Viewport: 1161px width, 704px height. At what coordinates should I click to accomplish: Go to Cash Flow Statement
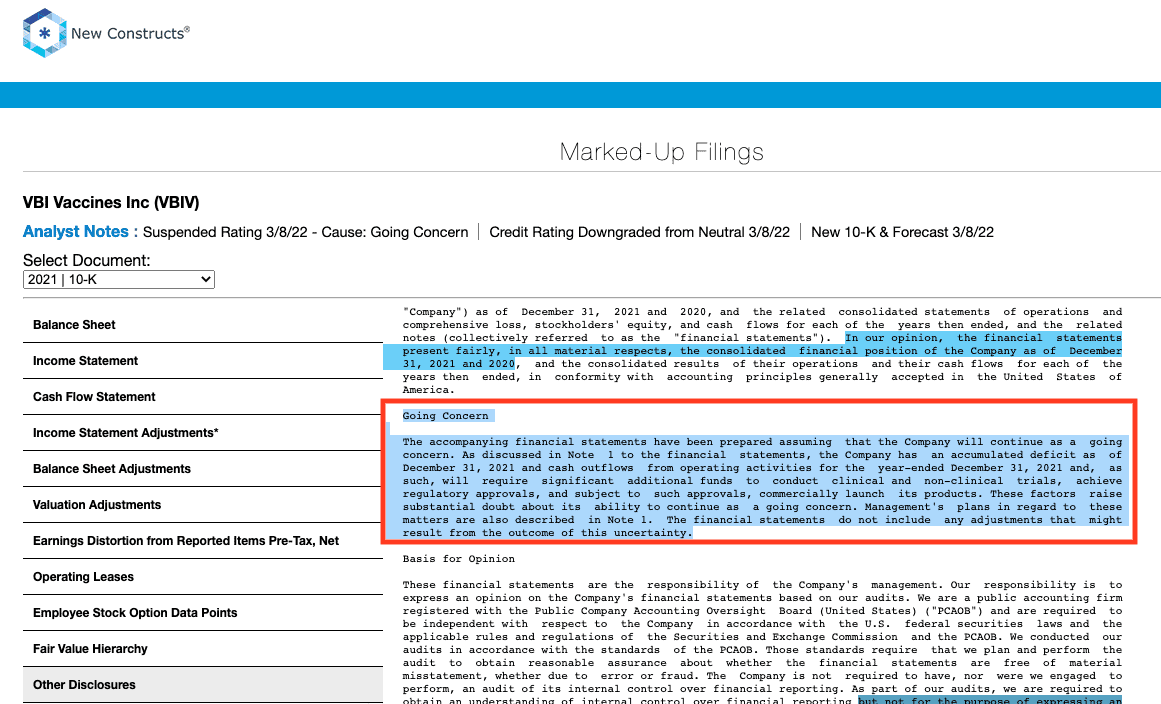[x=203, y=397]
